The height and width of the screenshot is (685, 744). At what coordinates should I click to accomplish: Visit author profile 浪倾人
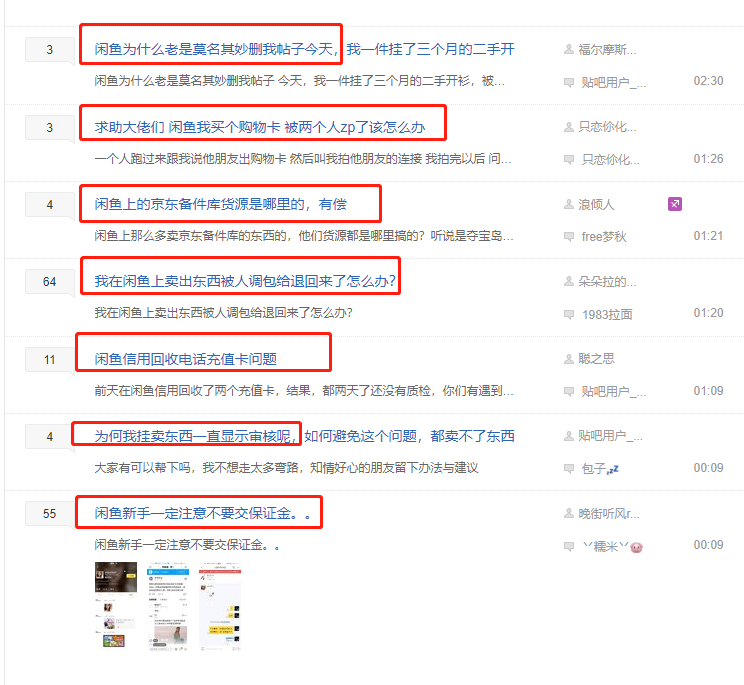(596, 204)
